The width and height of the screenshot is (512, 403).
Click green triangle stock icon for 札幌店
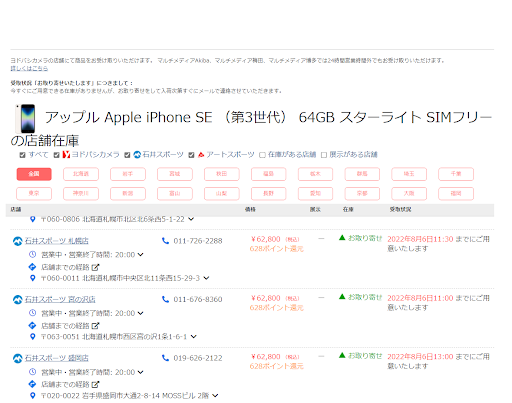tap(342, 238)
